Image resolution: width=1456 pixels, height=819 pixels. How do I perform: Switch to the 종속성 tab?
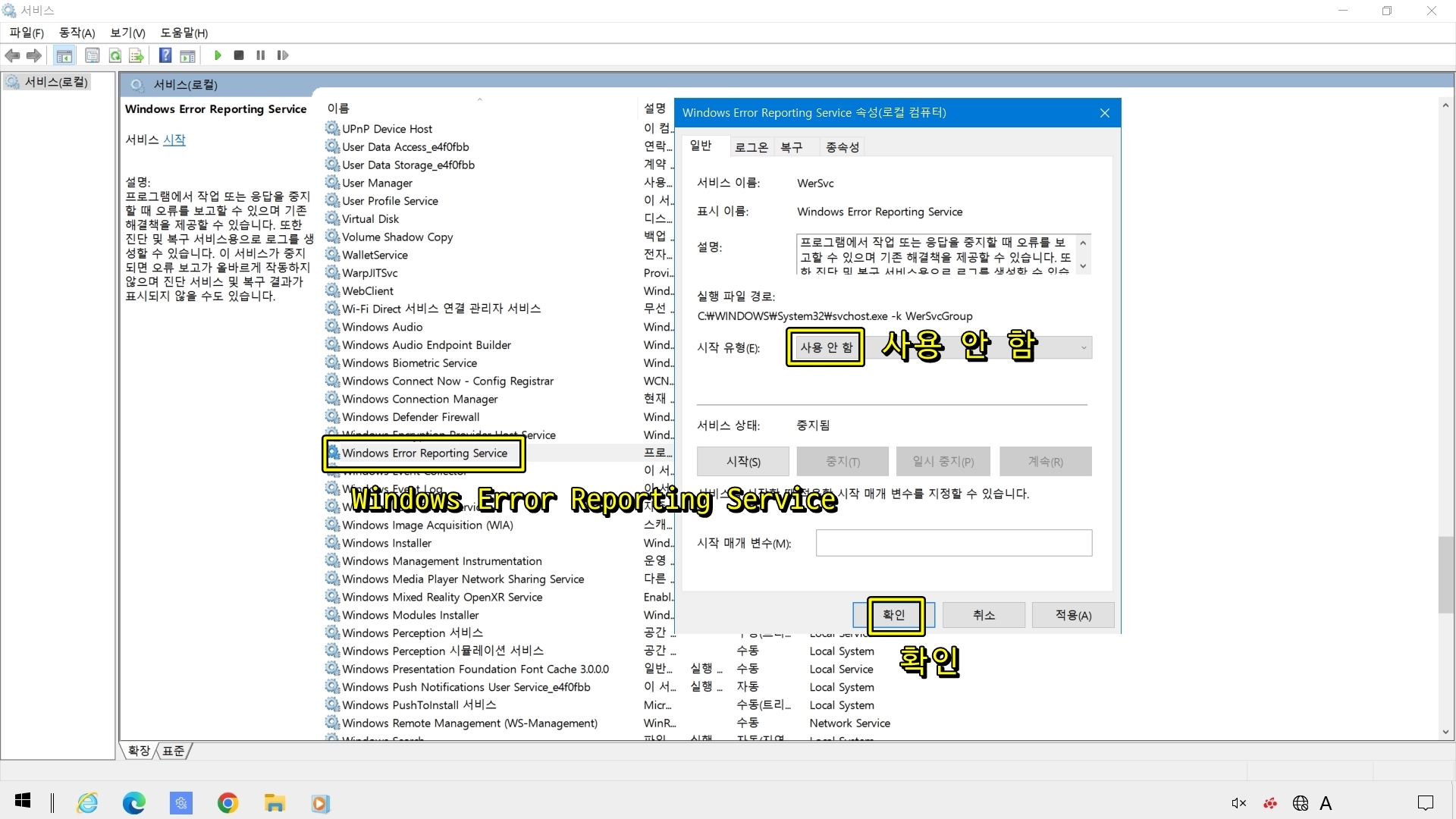pyautogui.click(x=843, y=147)
